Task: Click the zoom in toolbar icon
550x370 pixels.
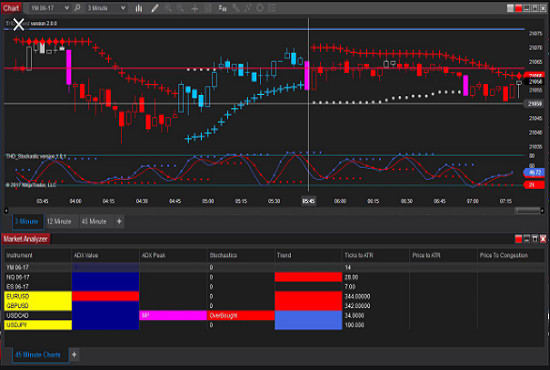Action: [168, 8]
